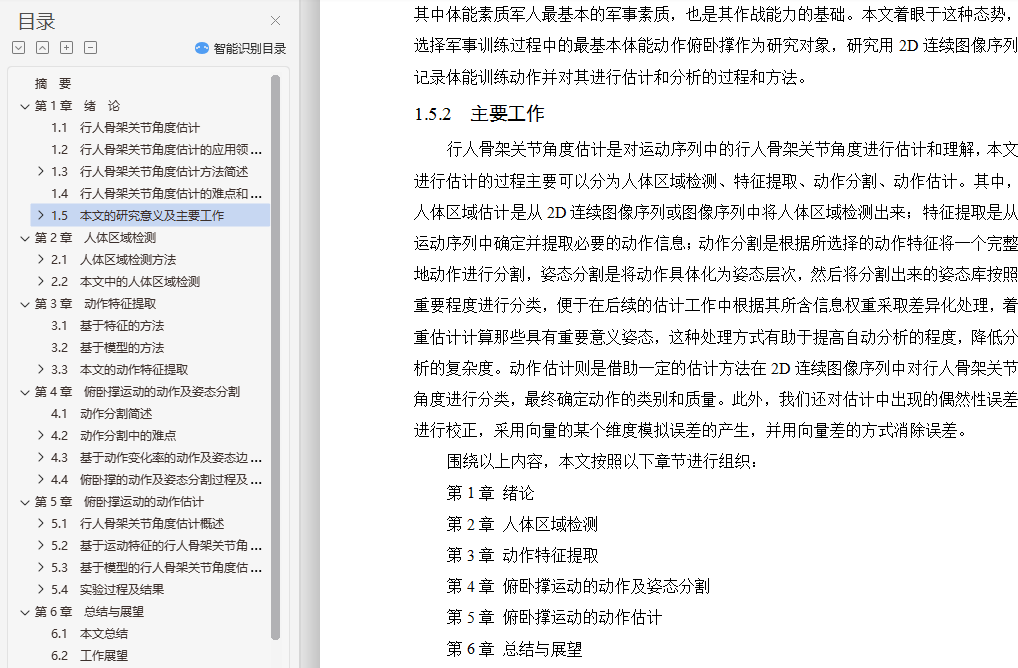1018x668 pixels.
Task: Select outline entry 1.3 行人骨架关节角度估计方法简述
Action: [149, 171]
